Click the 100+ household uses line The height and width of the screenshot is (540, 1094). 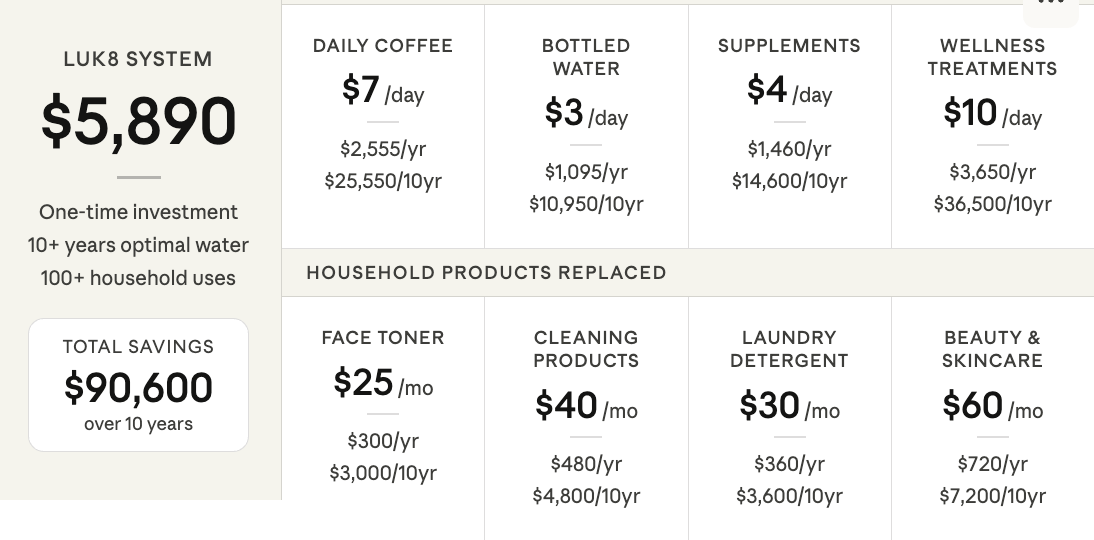[138, 278]
